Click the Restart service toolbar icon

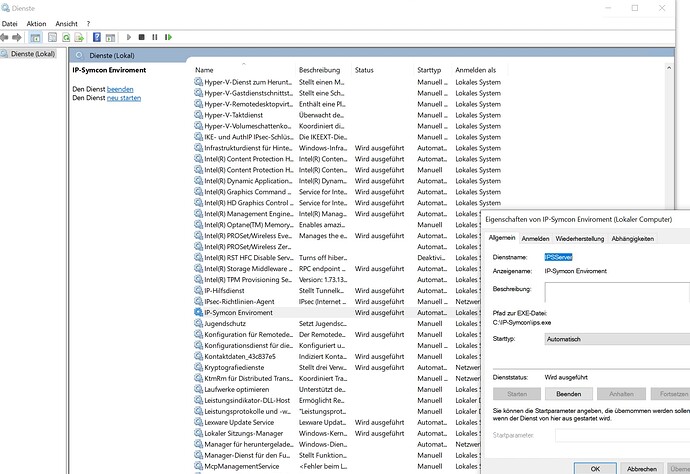point(168,37)
